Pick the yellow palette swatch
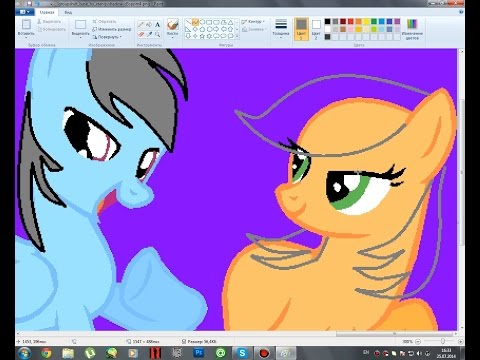The image size is (480, 360). (366, 22)
